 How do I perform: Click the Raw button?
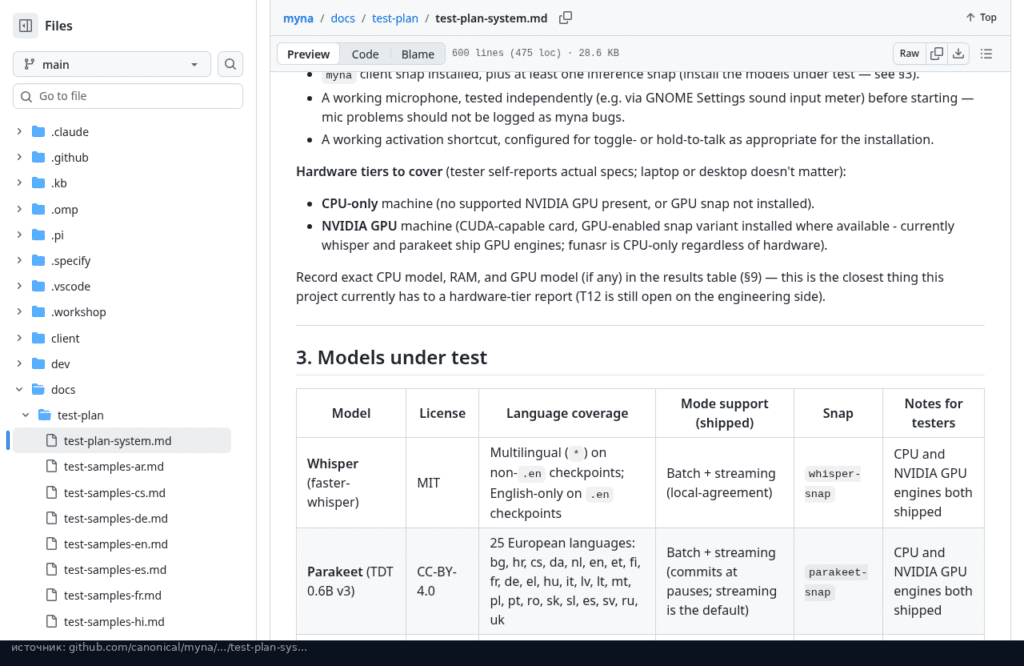coord(909,54)
